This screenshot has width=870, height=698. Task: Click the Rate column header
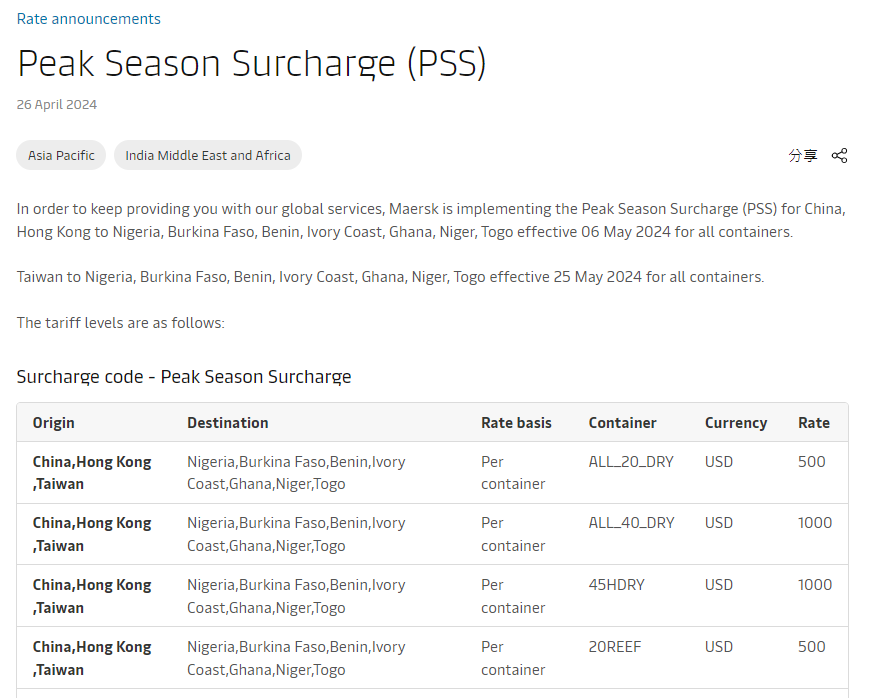(814, 423)
